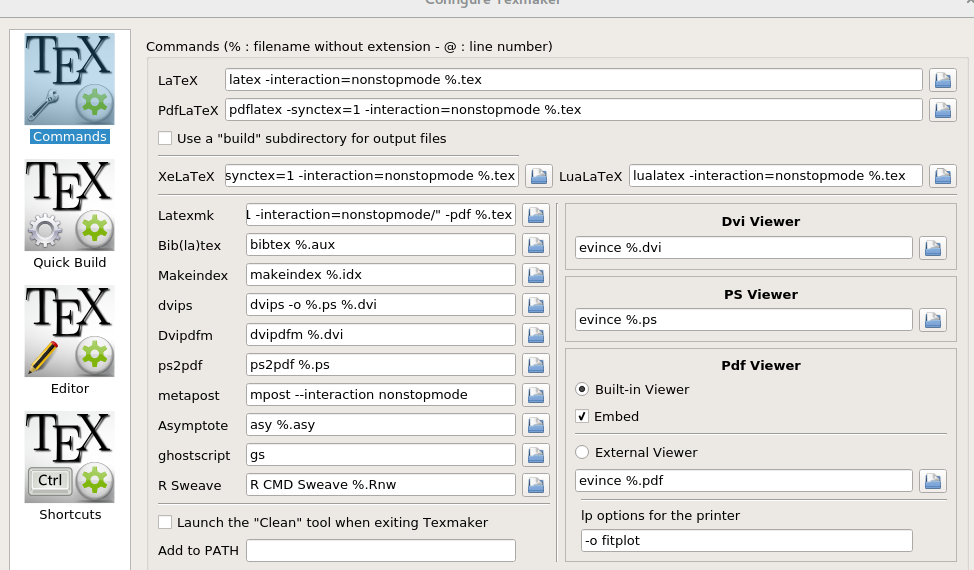Select the Quick Build label in sidebar
This screenshot has height=570, width=974.
70,263
